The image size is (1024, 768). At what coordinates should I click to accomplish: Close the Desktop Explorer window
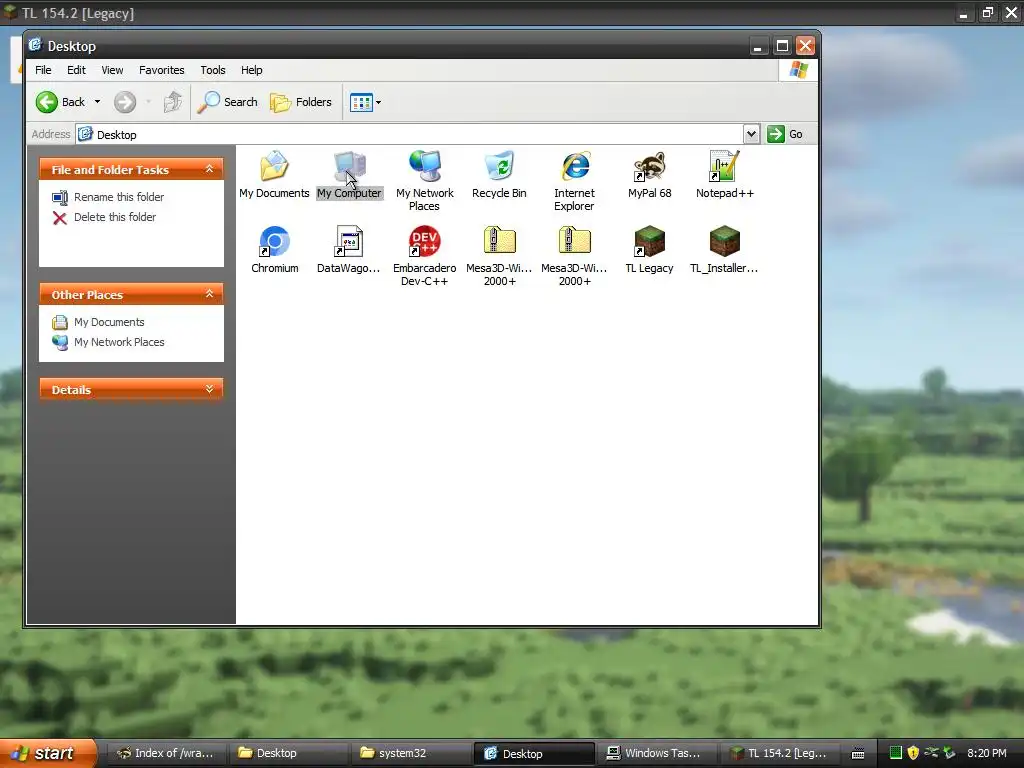pyautogui.click(x=805, y=46)
